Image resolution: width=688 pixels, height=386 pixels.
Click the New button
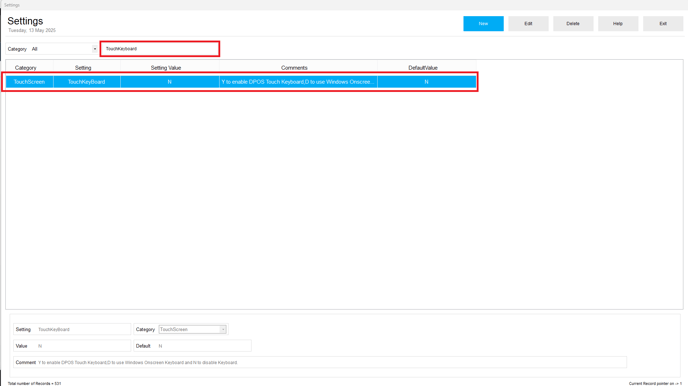(483, 24)
